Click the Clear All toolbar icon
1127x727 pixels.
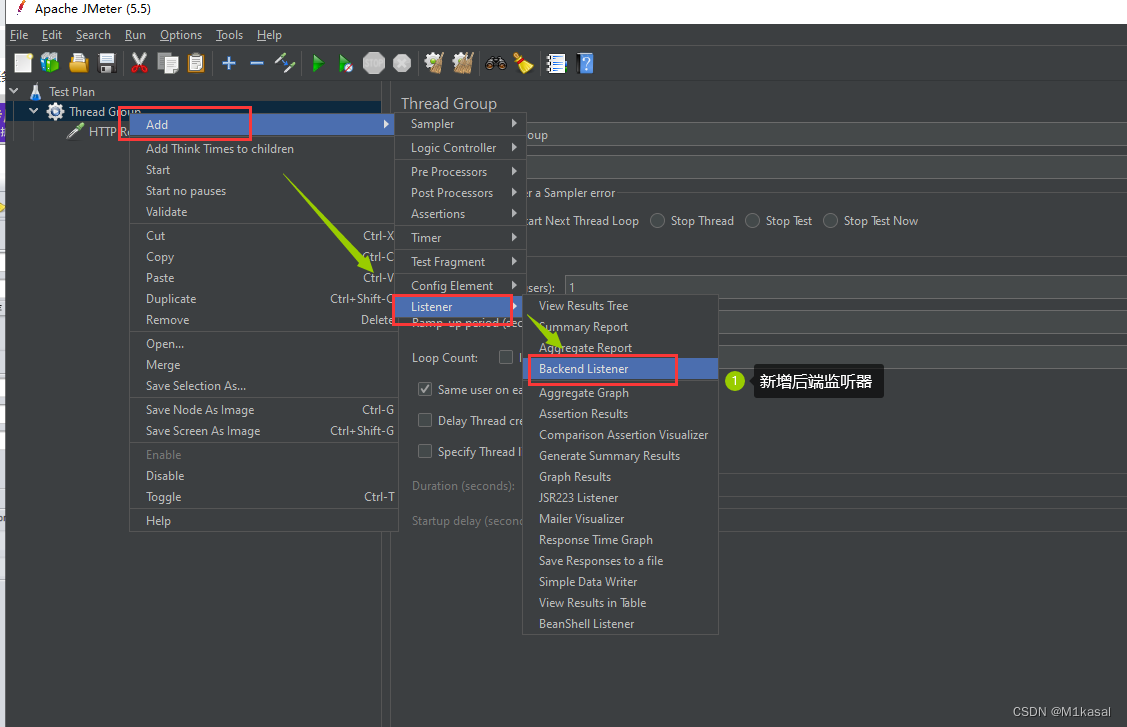(x=463, y=63)
